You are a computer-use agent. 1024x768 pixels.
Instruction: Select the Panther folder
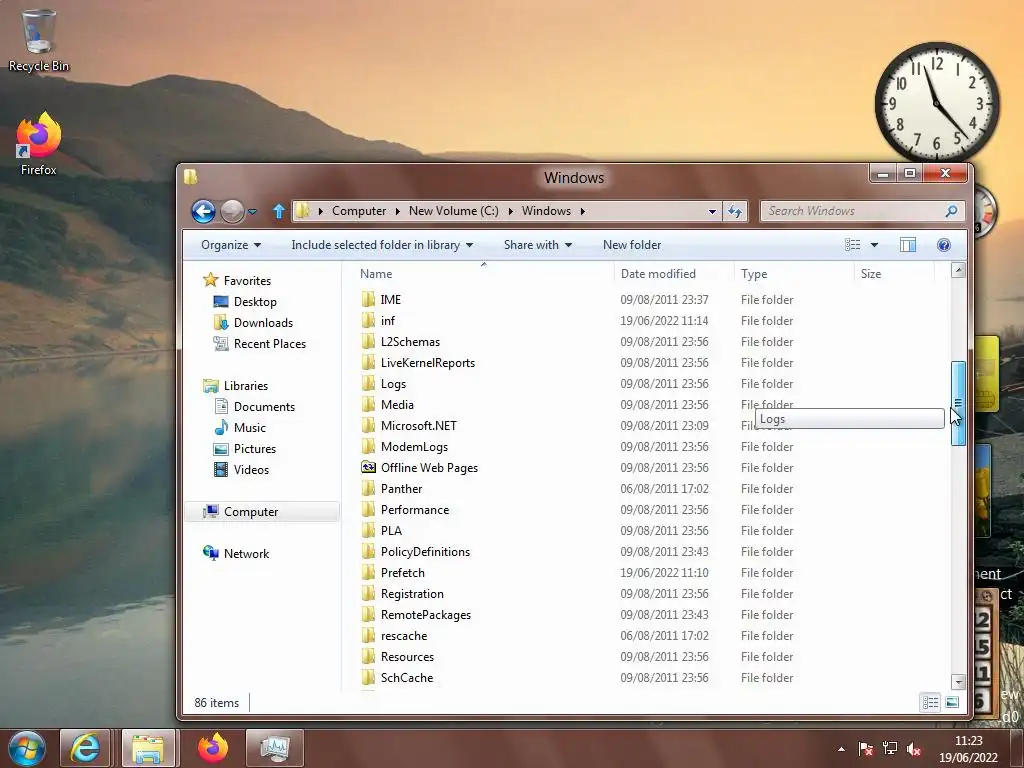pos(401,488)
